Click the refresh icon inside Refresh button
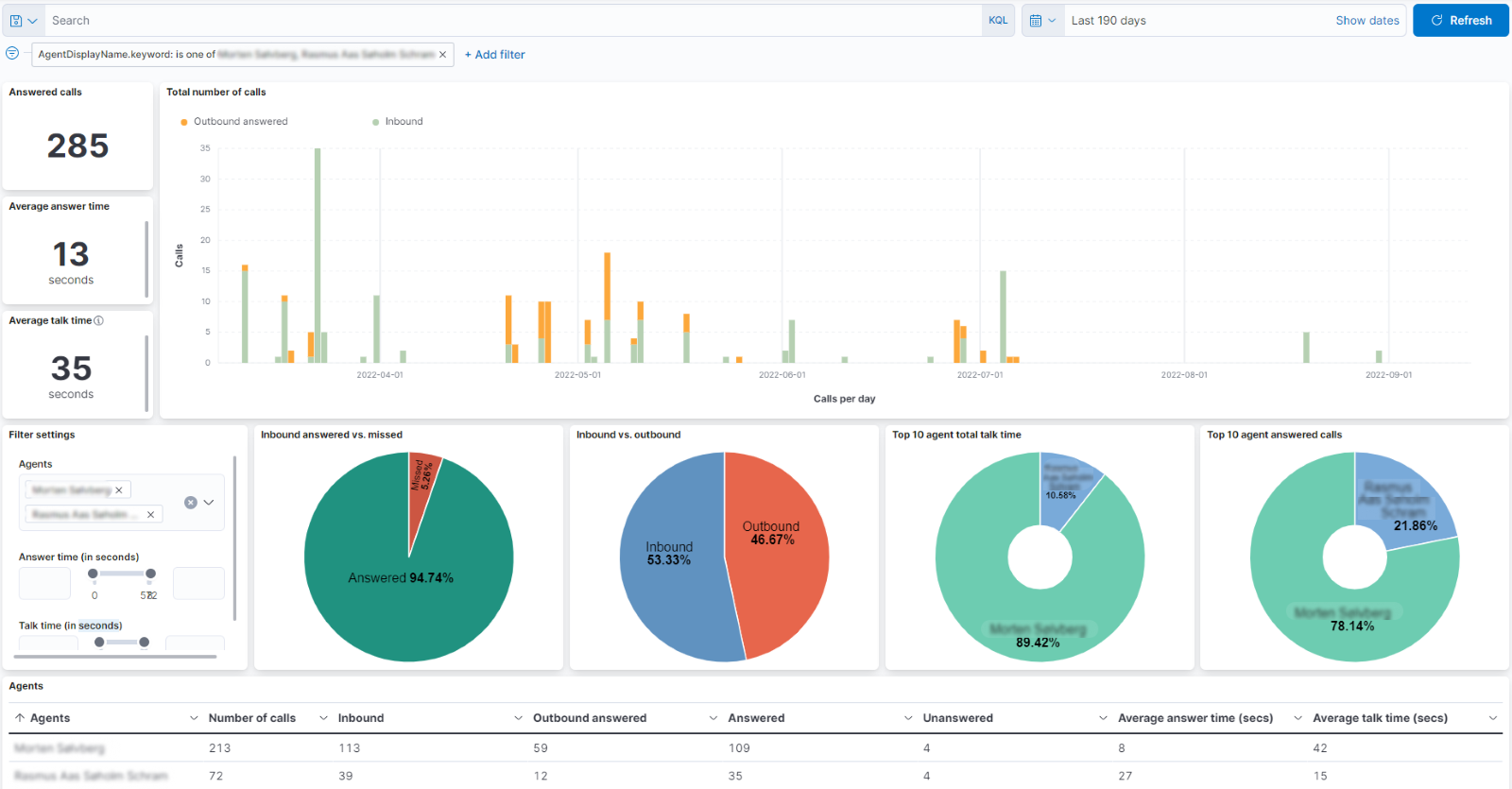Screen dimensions: 1512x789 [x=1436, y=21]
